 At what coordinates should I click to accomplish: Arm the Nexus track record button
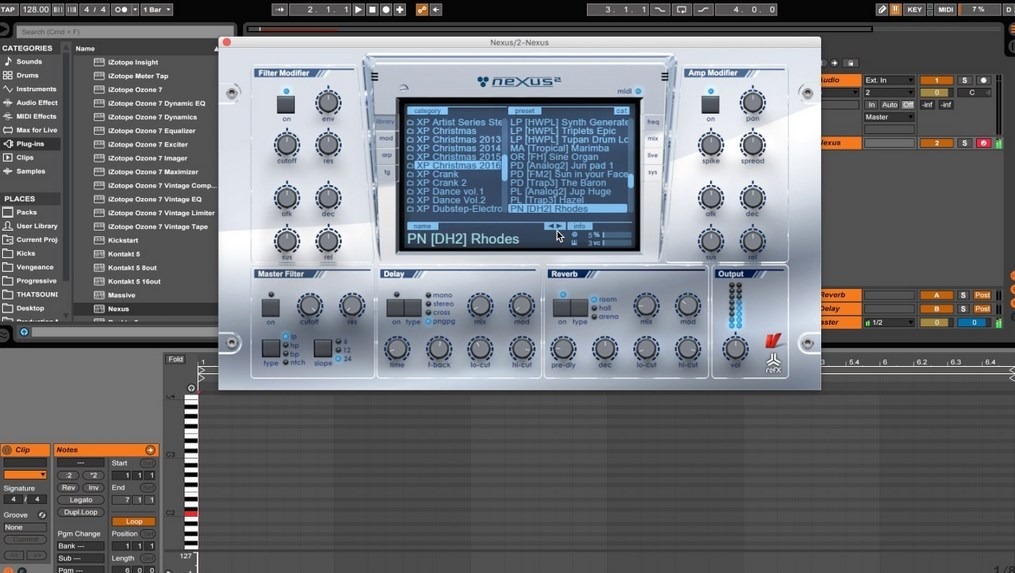coord(983,143)
